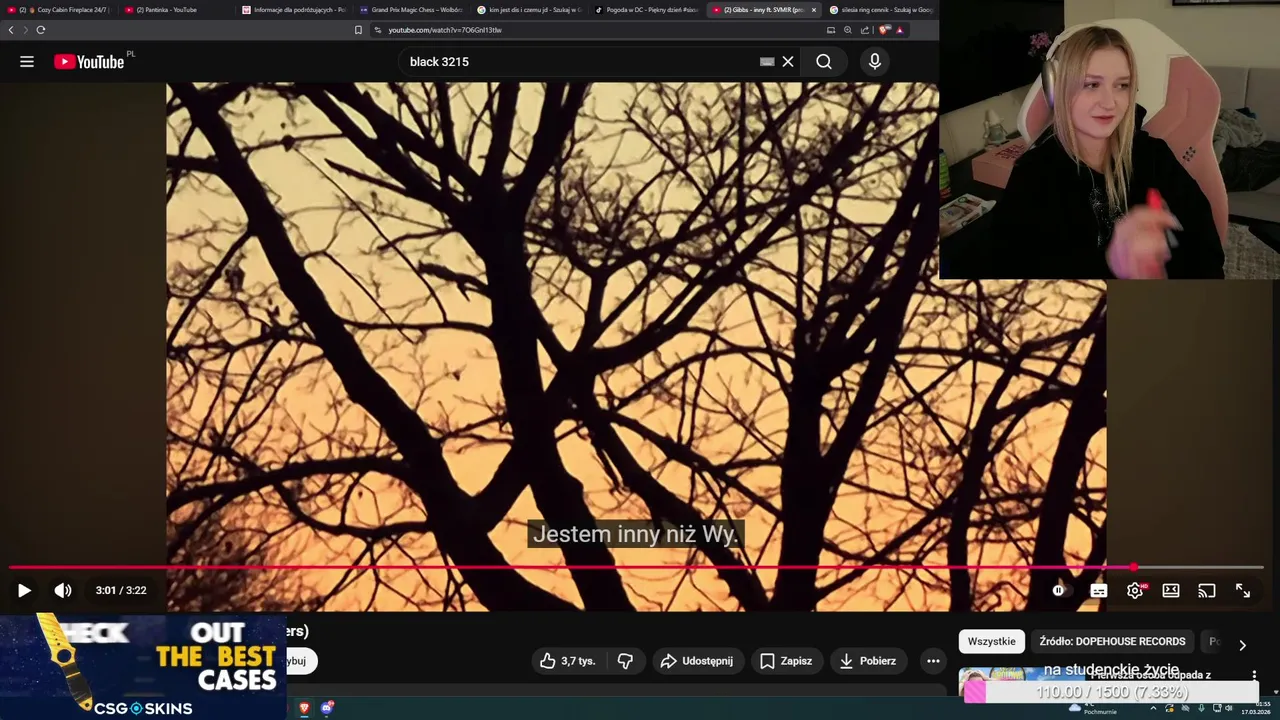Switch to theater mode
The width and height of the screenshot is (1280, 720).
[x=1171, y=590]
